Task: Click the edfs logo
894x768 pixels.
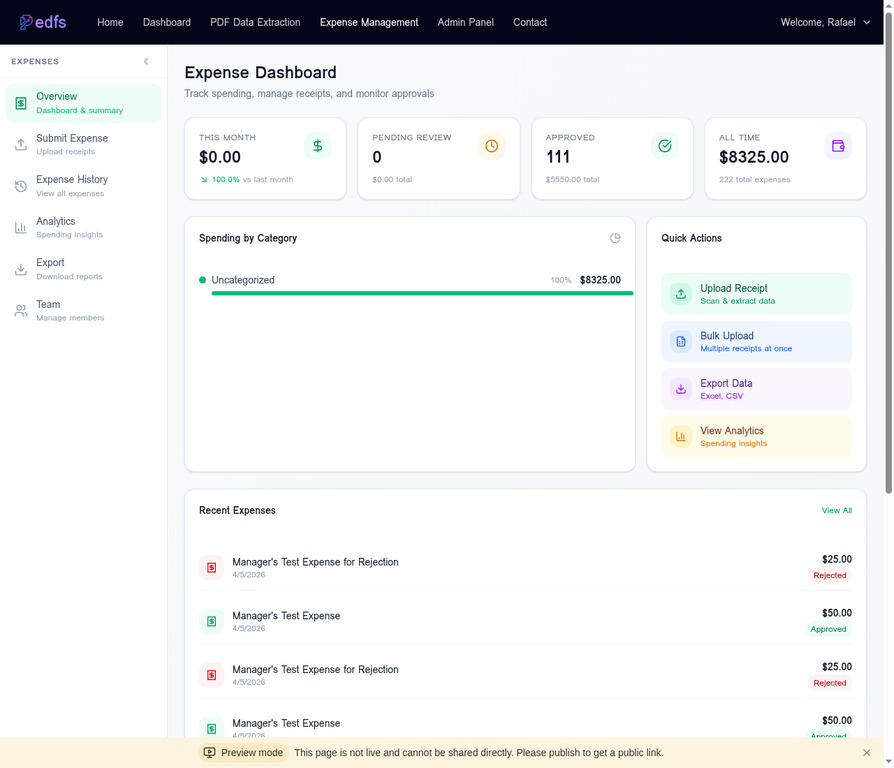Action: (43, 22)
